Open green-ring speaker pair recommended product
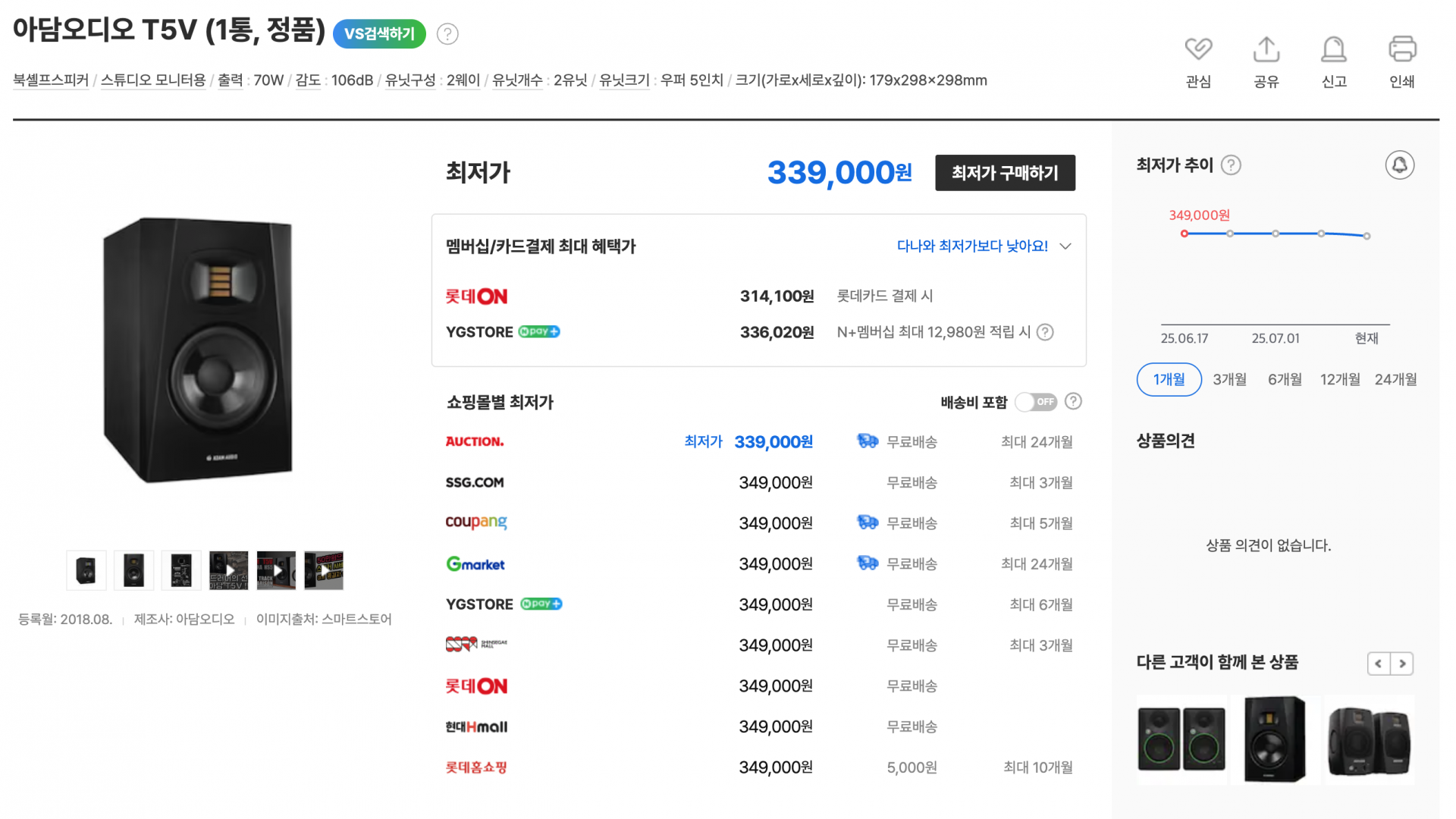Image resolution: width=1456 pixels, height=819 pixels. (x=1181, y=739)
